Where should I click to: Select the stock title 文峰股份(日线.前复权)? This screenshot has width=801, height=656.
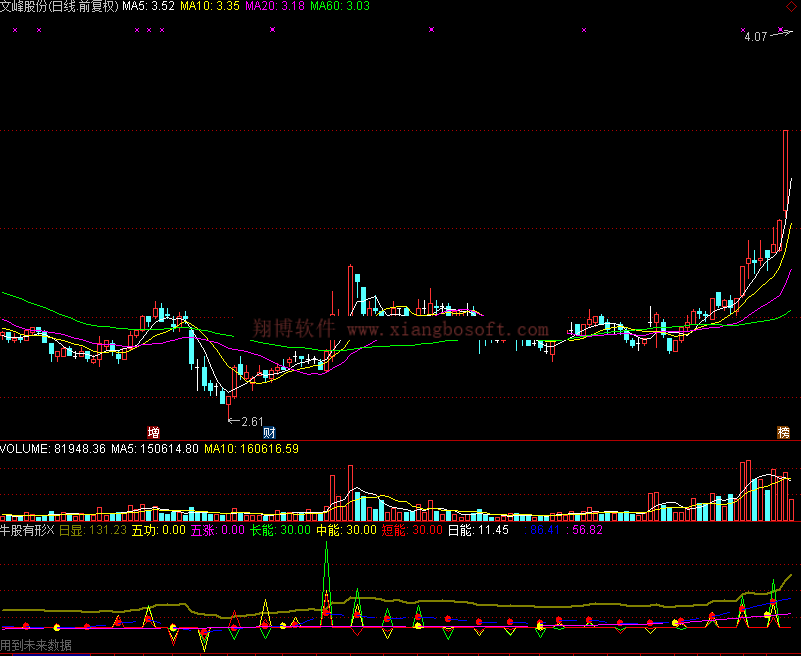point(59,6)
